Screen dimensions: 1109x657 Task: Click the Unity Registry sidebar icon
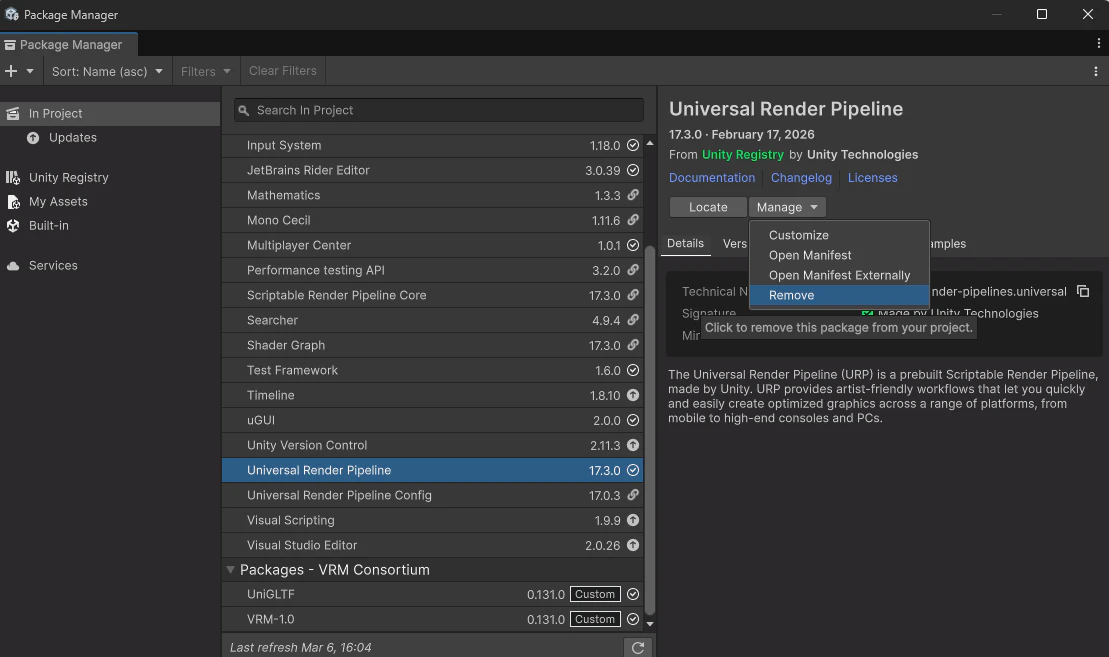click(x=13, y=177)
